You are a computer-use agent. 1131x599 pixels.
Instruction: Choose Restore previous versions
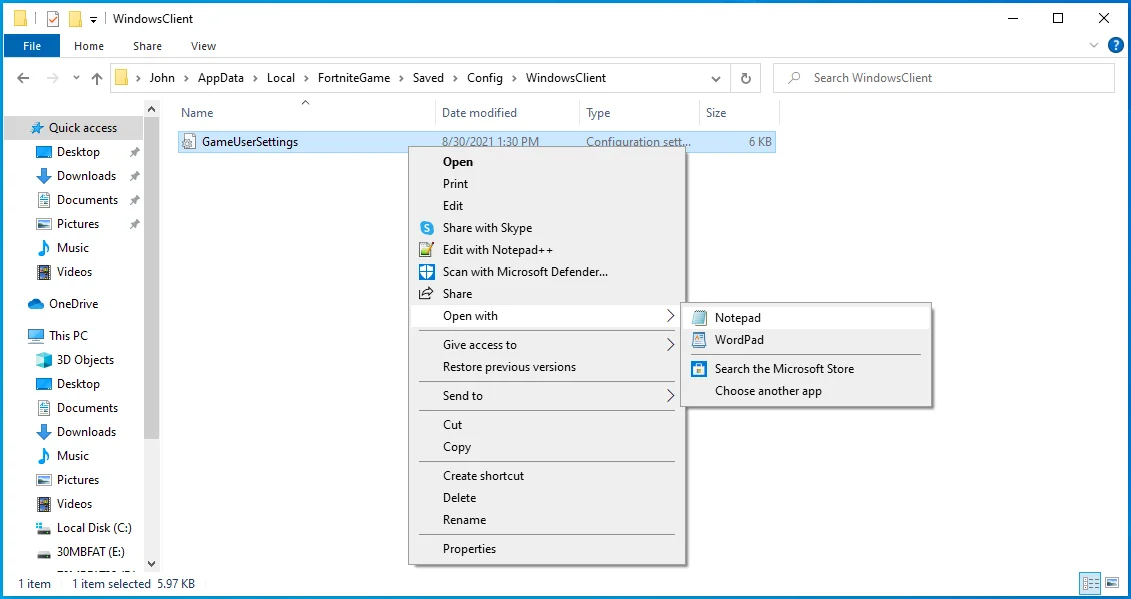509,367
